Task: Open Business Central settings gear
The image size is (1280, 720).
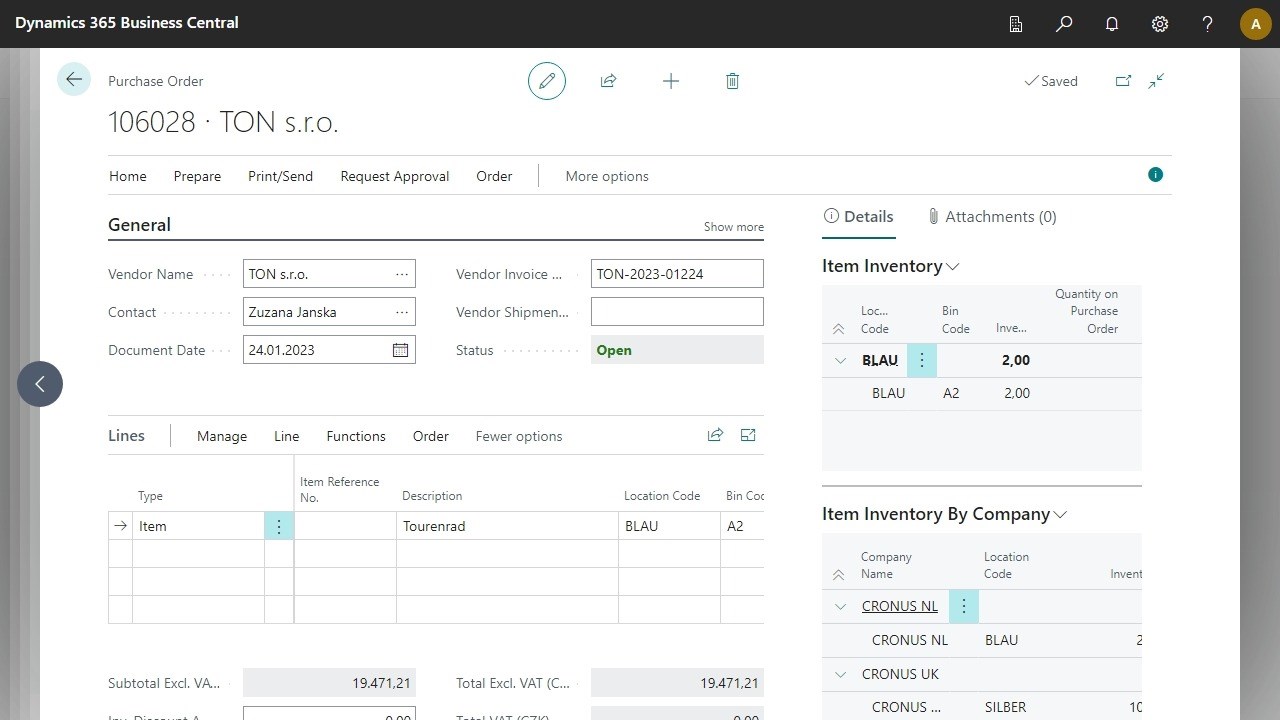Action: coord(1159,23)
